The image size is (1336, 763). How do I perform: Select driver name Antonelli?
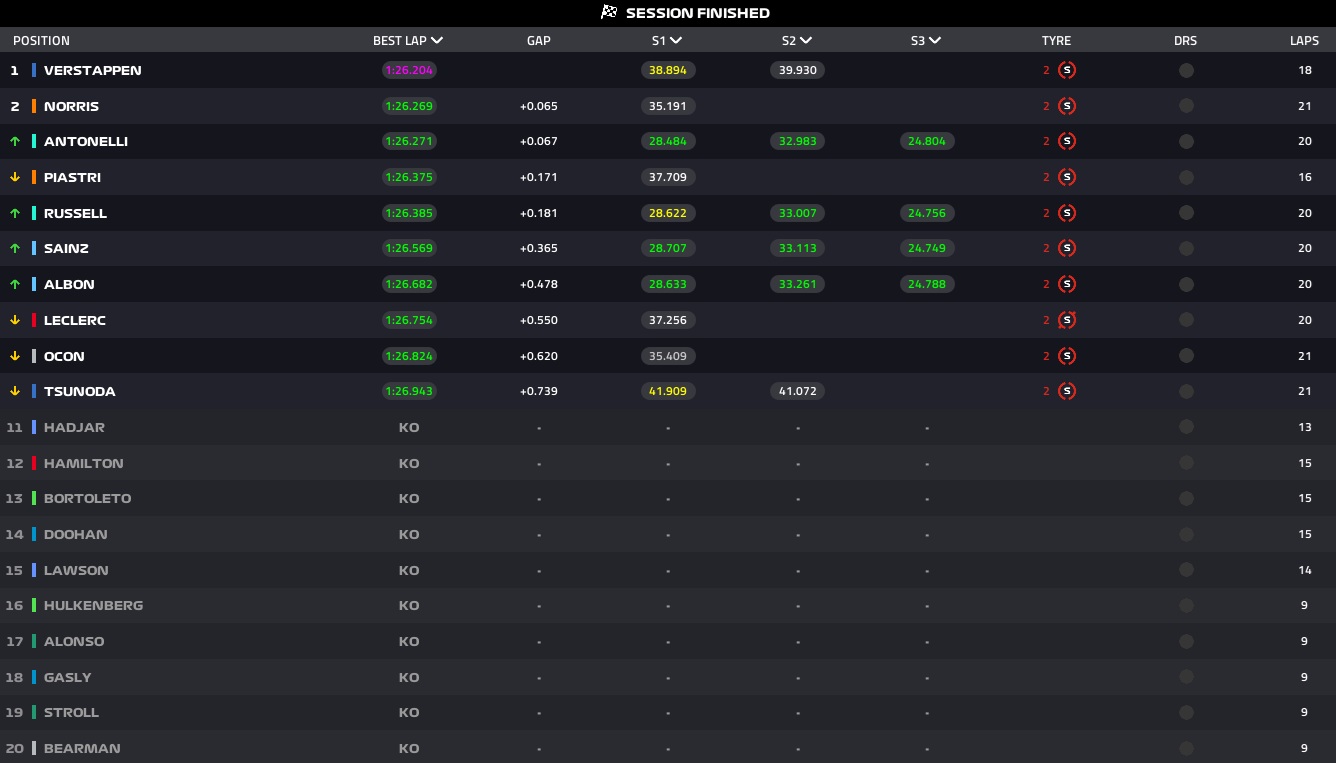(x=86, y=141)
